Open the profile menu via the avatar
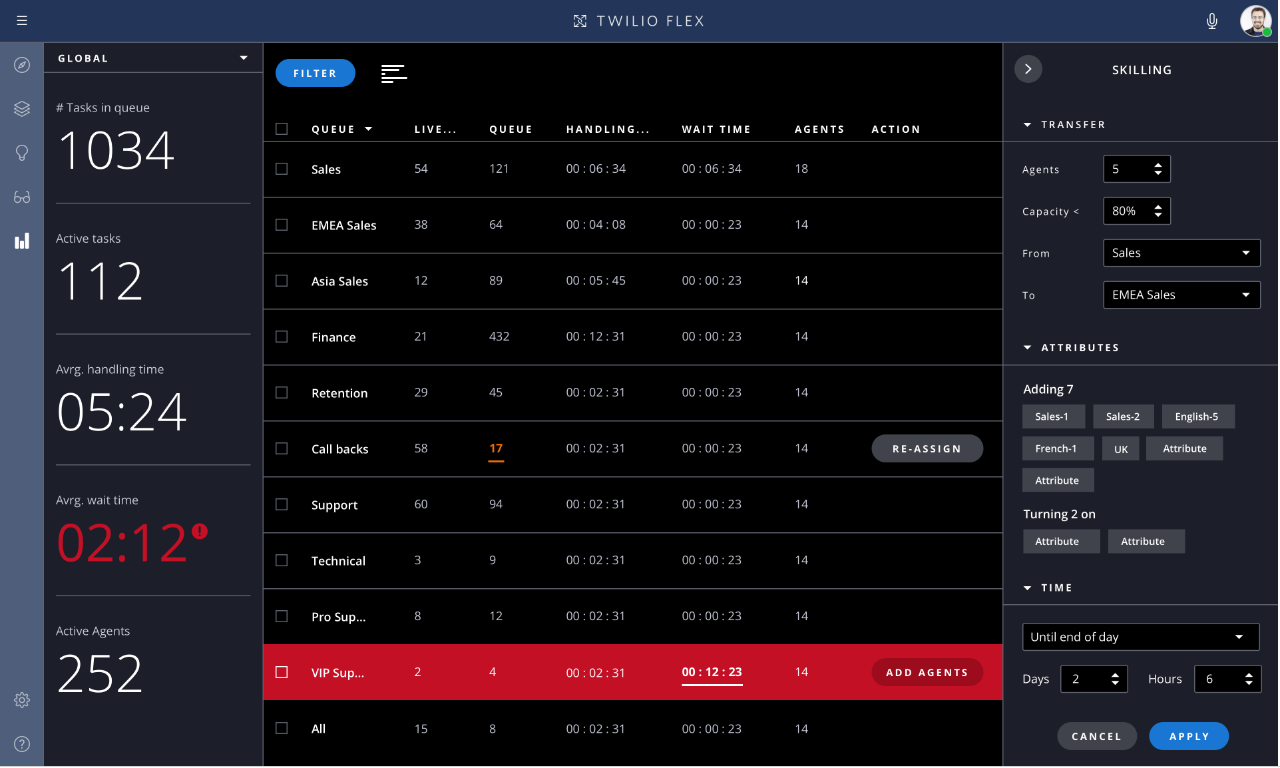 point(1255,20)
